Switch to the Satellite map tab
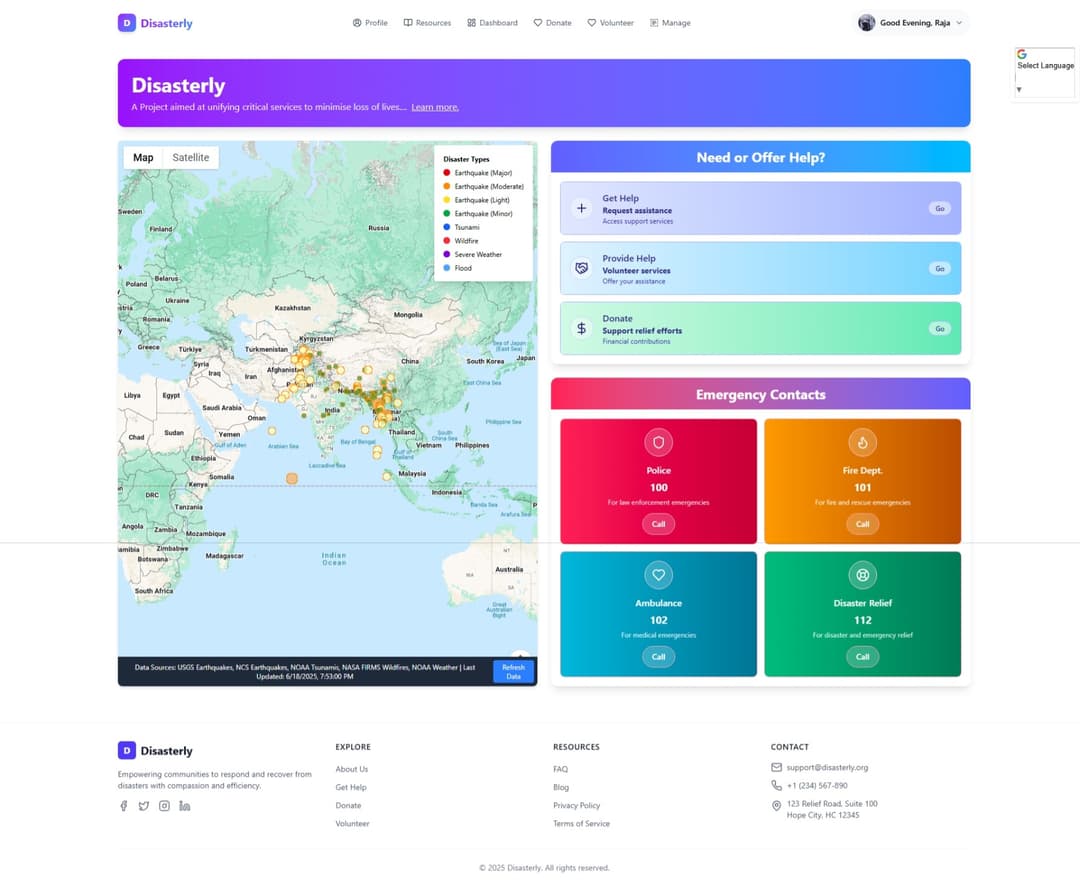1080x891 pixels. point(190,157)
